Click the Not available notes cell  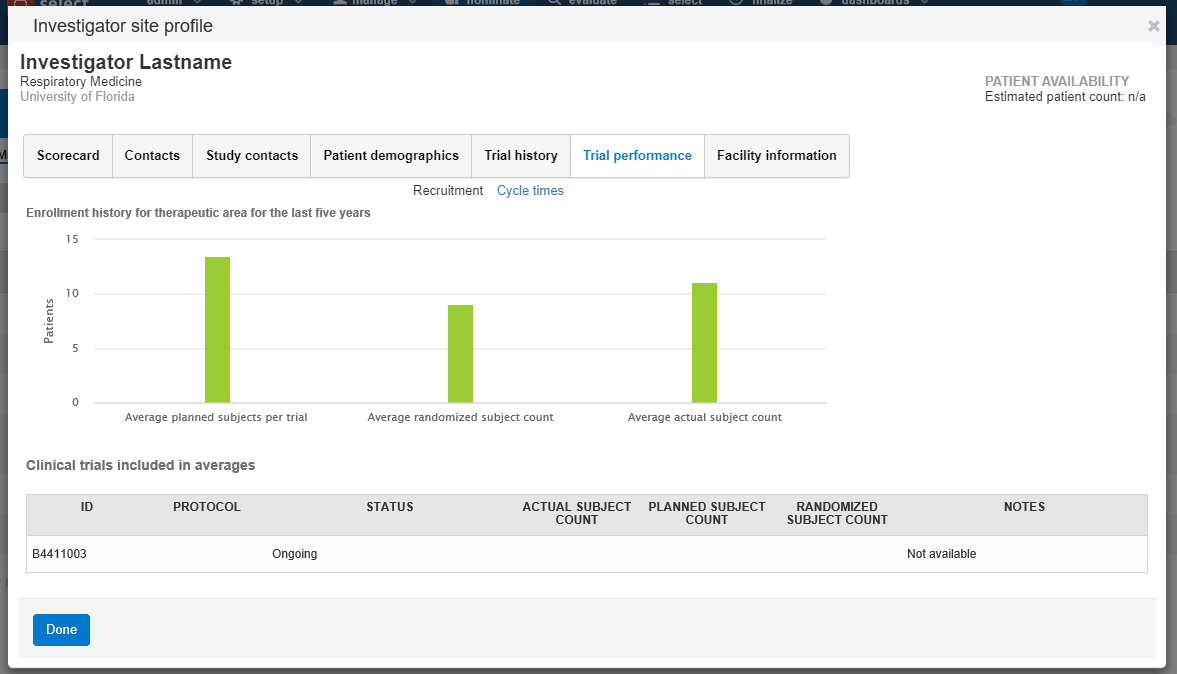click(941, 554)
